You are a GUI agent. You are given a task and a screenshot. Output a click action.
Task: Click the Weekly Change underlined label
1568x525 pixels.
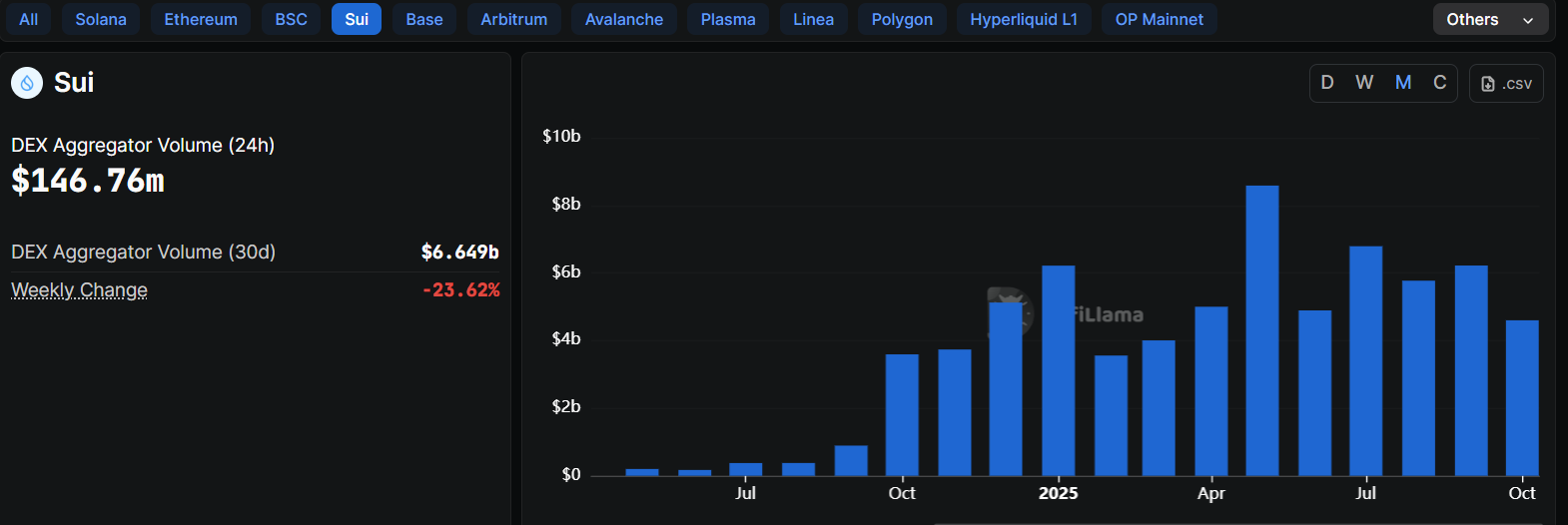click(79, 290)
